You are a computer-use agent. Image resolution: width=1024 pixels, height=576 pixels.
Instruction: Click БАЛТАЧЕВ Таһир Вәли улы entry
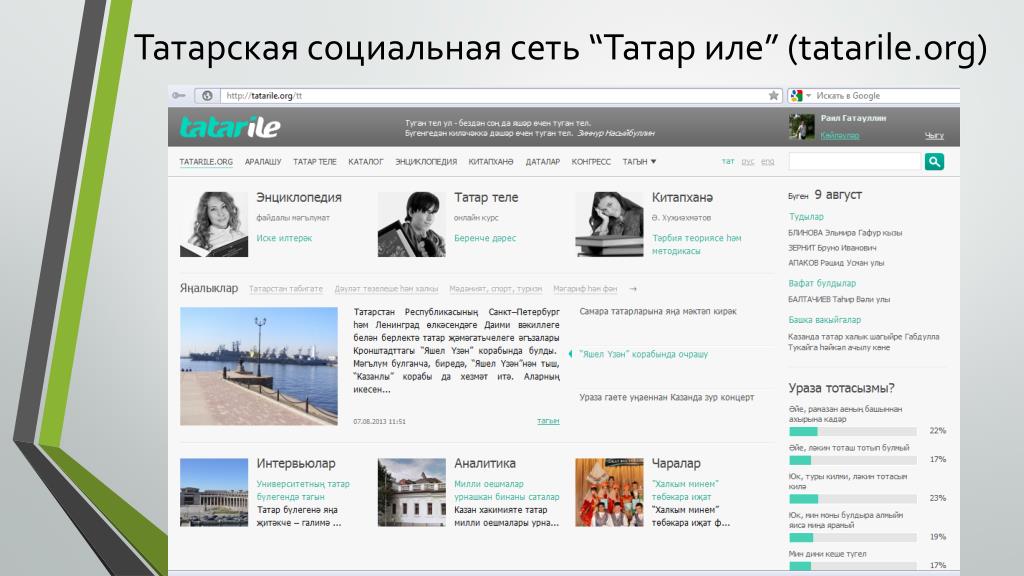pos(839,300)
